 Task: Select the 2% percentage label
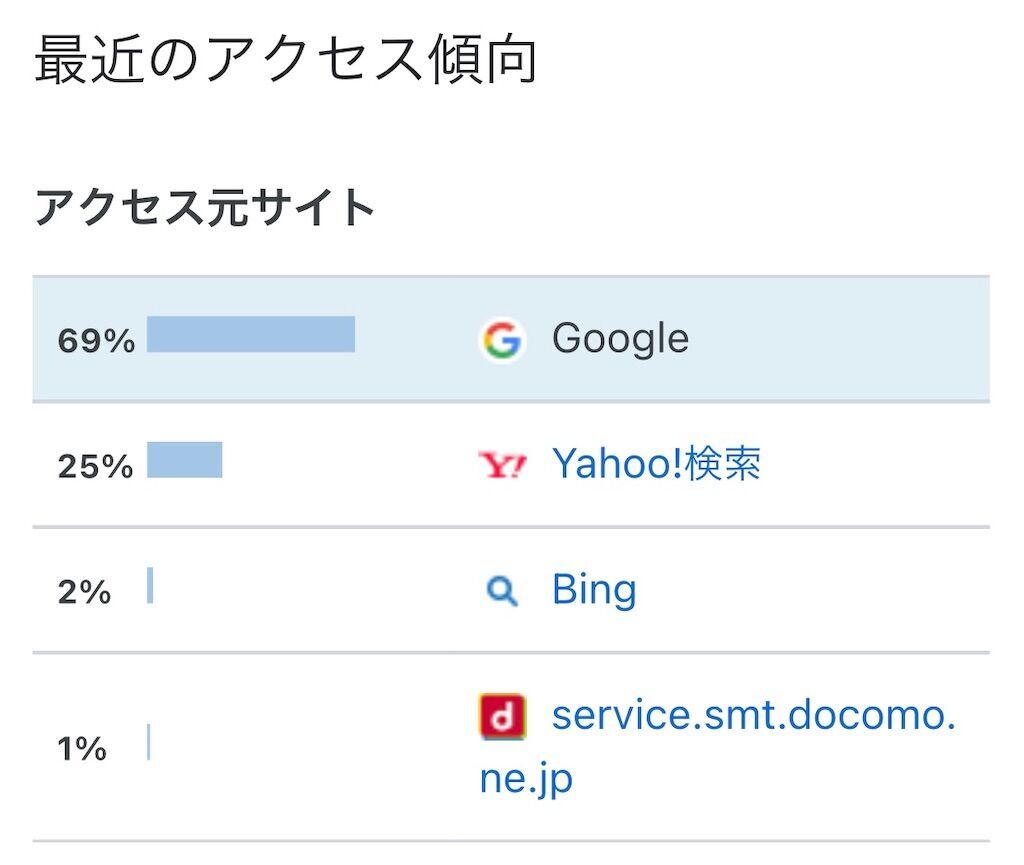click(84, 592)
